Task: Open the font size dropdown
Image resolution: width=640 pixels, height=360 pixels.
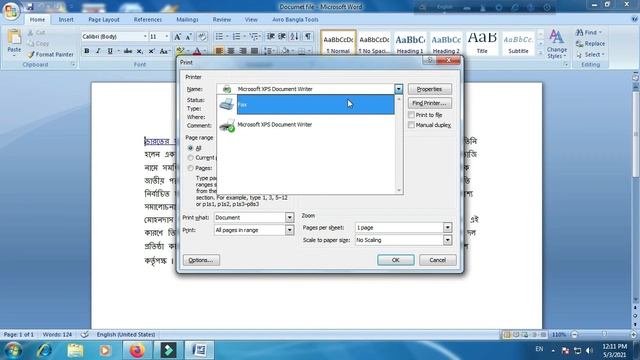Action: pos(166,37)
